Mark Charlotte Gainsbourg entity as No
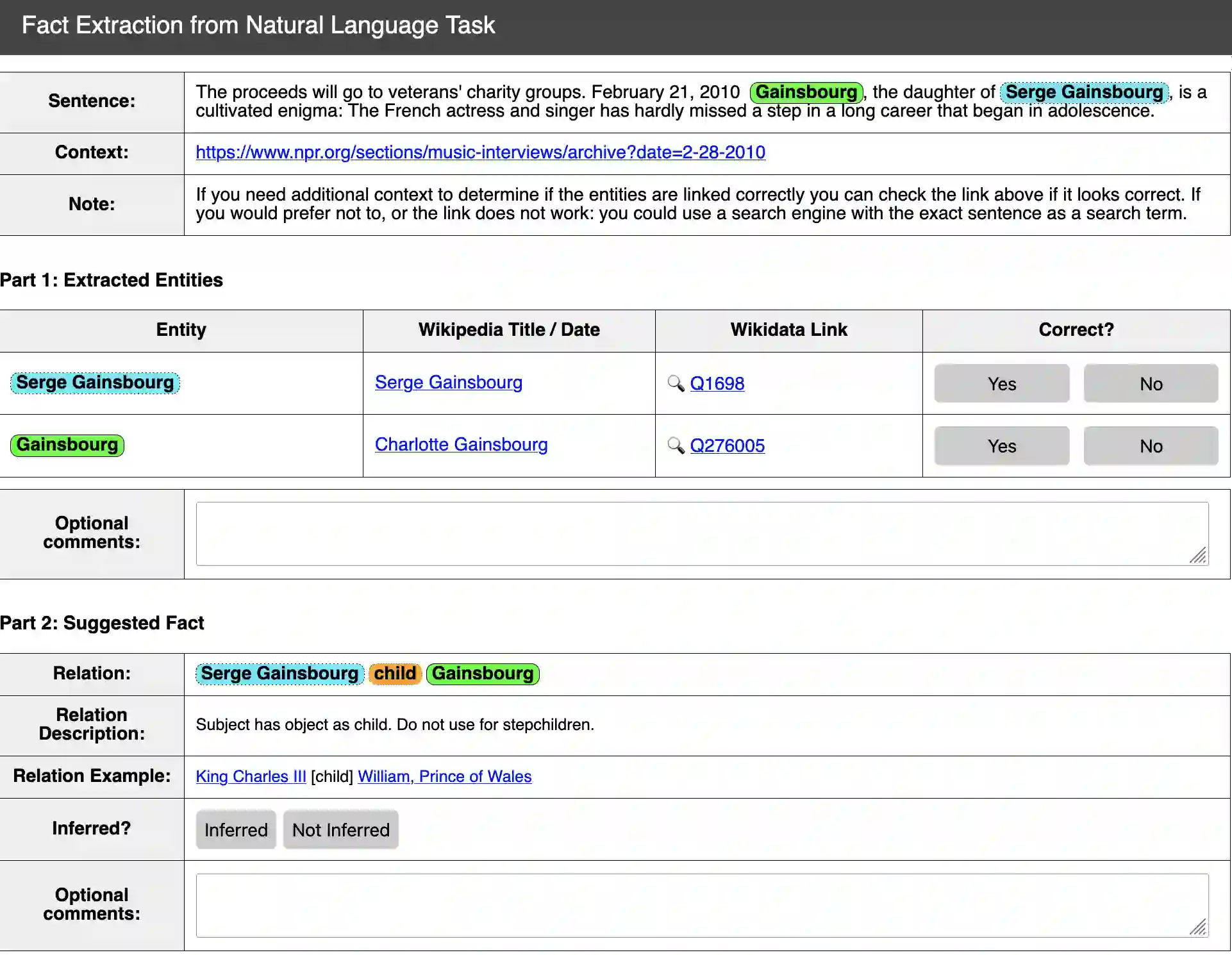1232x955 pixels. click(1151, 446)
